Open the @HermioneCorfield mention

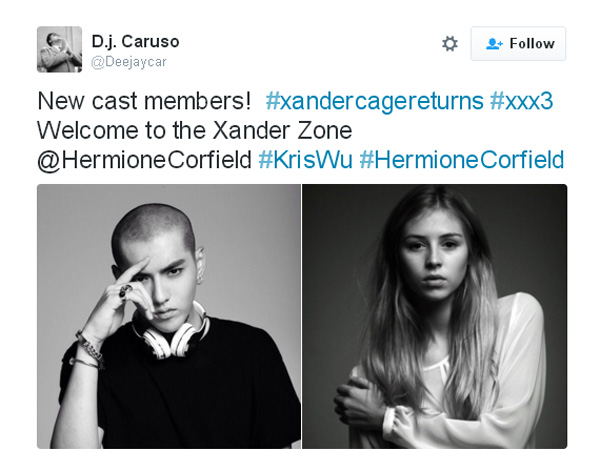tap(145, 160)
